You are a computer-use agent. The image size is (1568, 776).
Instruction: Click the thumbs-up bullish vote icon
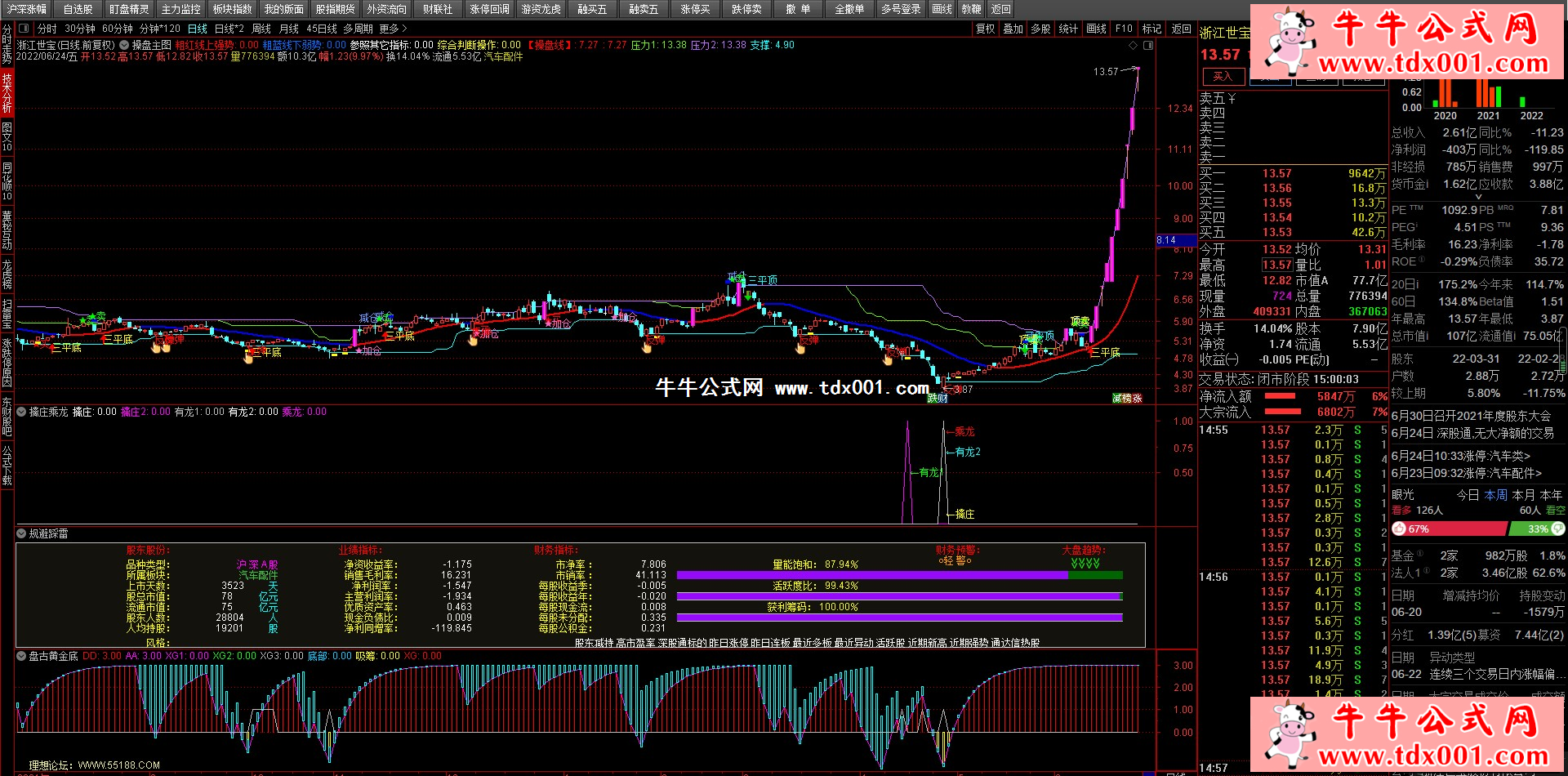[x=1399, y=529]
